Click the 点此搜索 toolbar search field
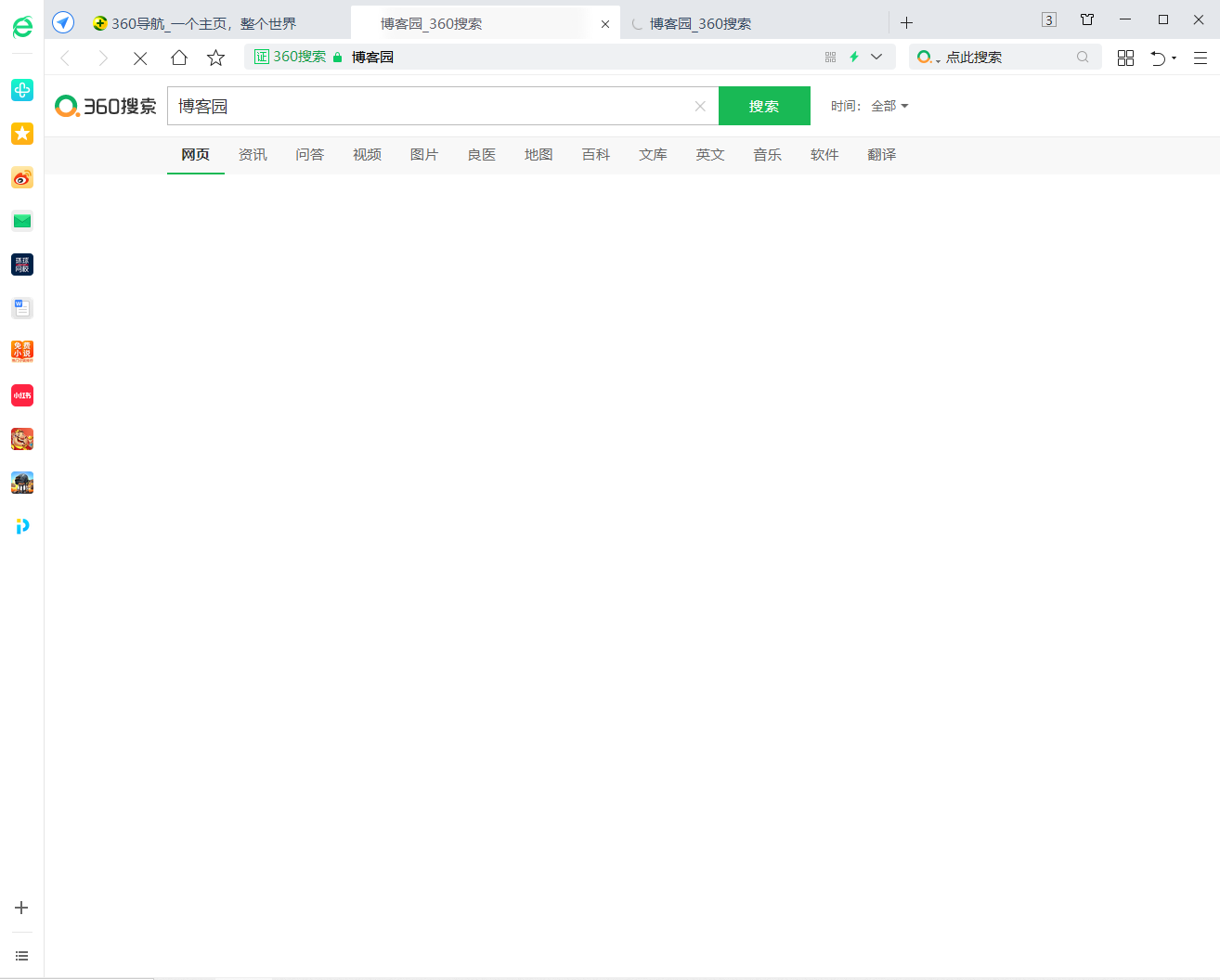Screen dimensions: 1220x980 1007,57
